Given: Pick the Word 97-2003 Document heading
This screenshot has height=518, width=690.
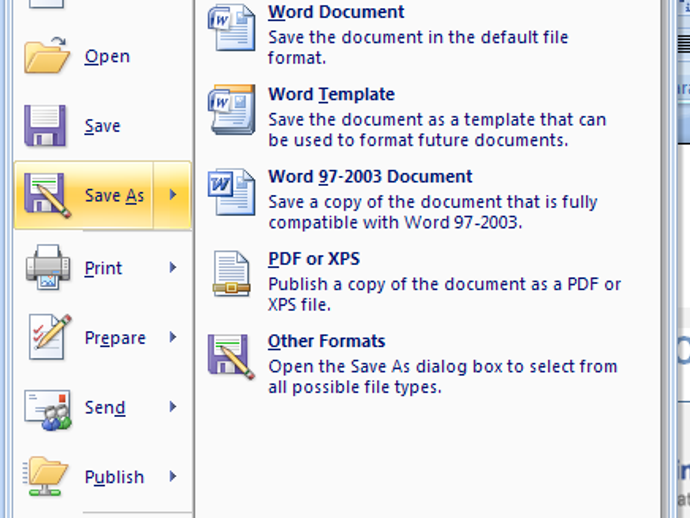Looking at the screenshot, I should [x=370, y=176].
